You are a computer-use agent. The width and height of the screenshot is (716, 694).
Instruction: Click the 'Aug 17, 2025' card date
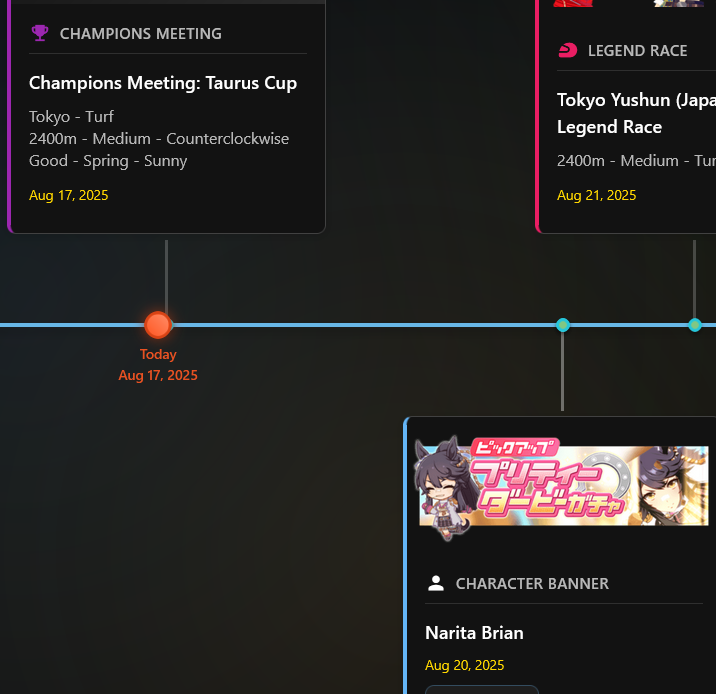pyautogui.click(x=68, y=195)
